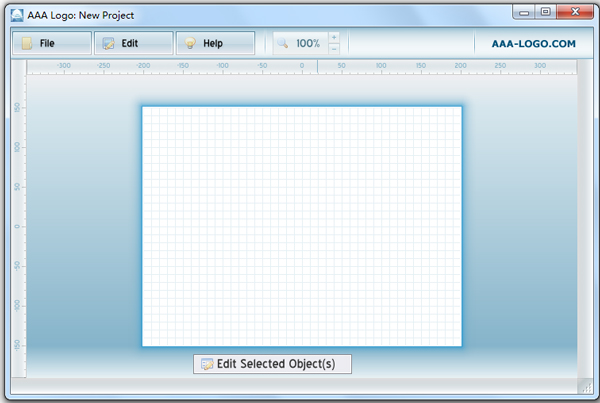The image size is (600, 403).
Task: Click the ruler corner where both rulers meet
Action: click(18, 67)
